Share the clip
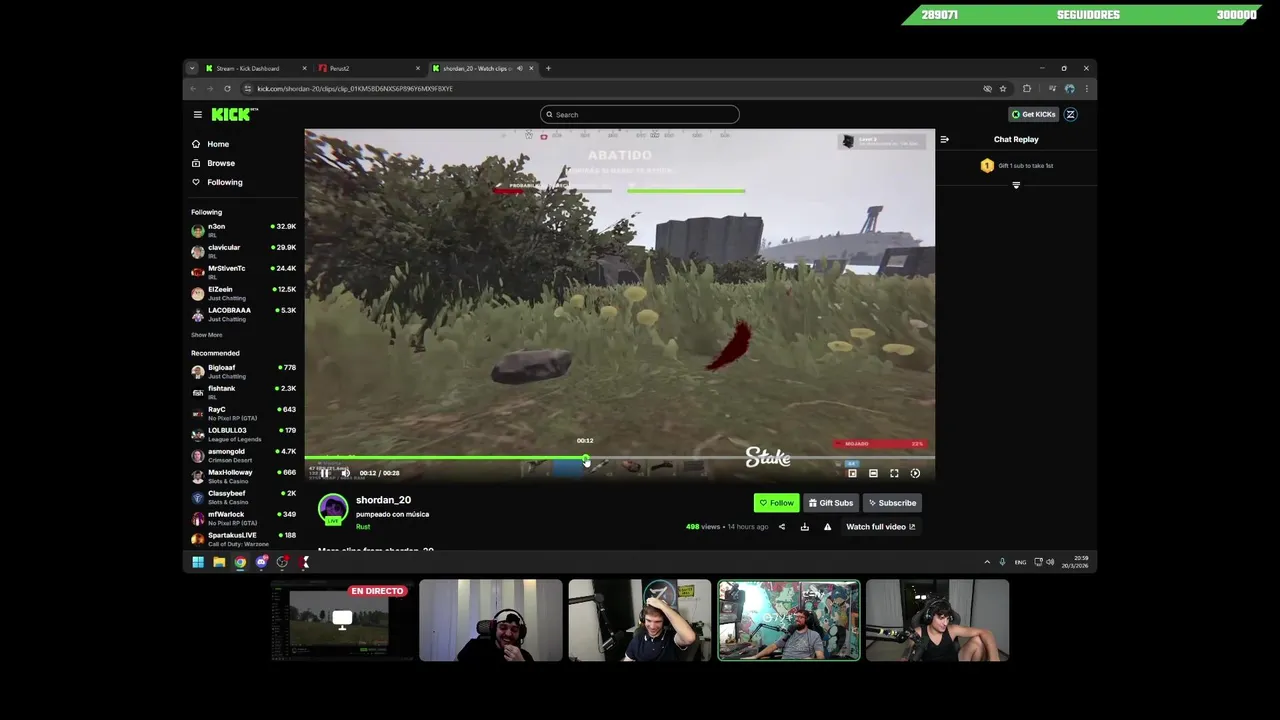The height and width of the screenshot is (720, 1280). coord(782,527)
